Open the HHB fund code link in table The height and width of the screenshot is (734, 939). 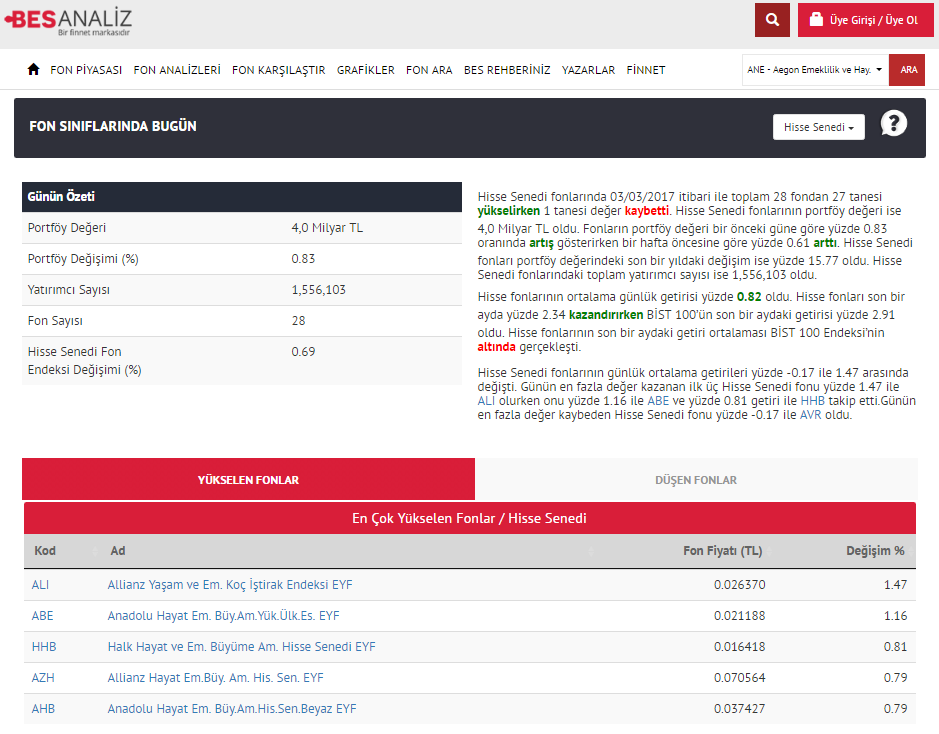tap(44, 647)
